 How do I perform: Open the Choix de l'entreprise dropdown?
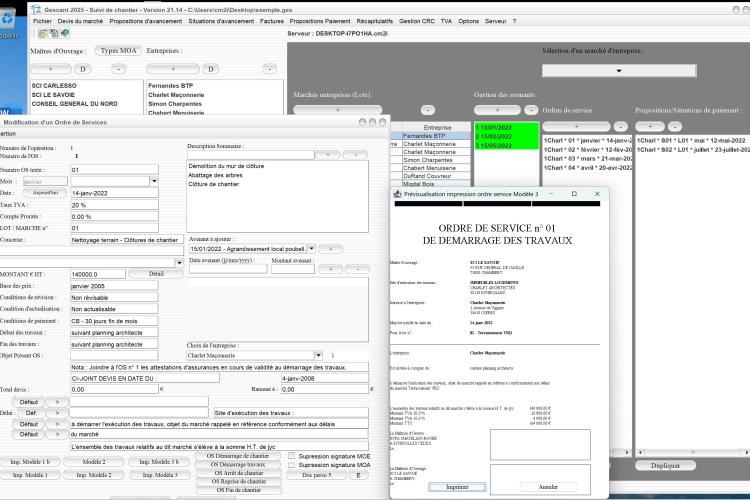(318, 356)
